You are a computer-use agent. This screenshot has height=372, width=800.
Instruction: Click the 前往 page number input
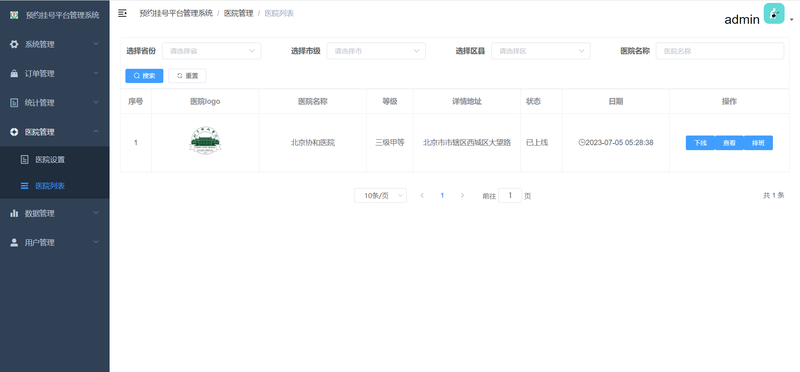coord(510,195)
